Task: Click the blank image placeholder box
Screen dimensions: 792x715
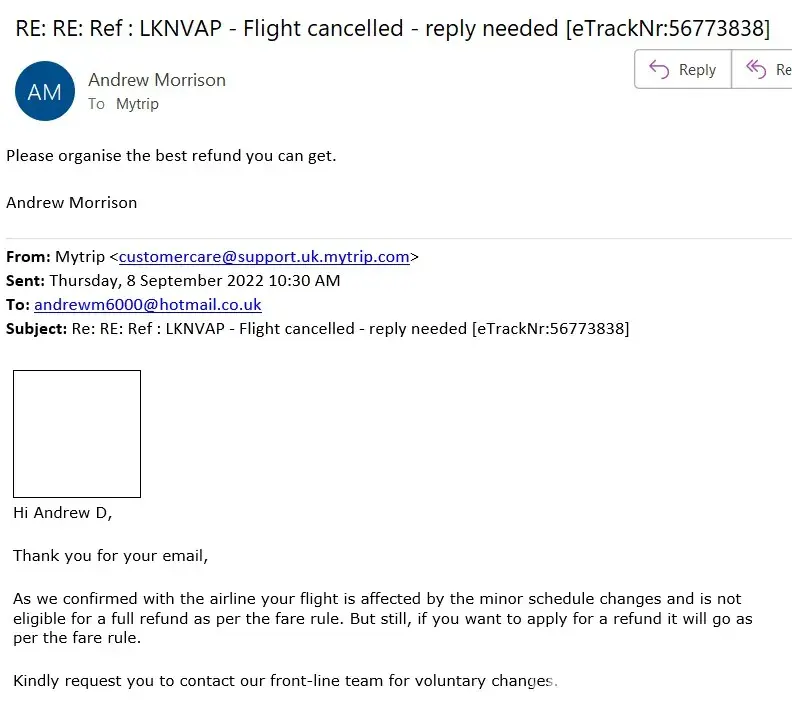Action: tap(77, 434)
